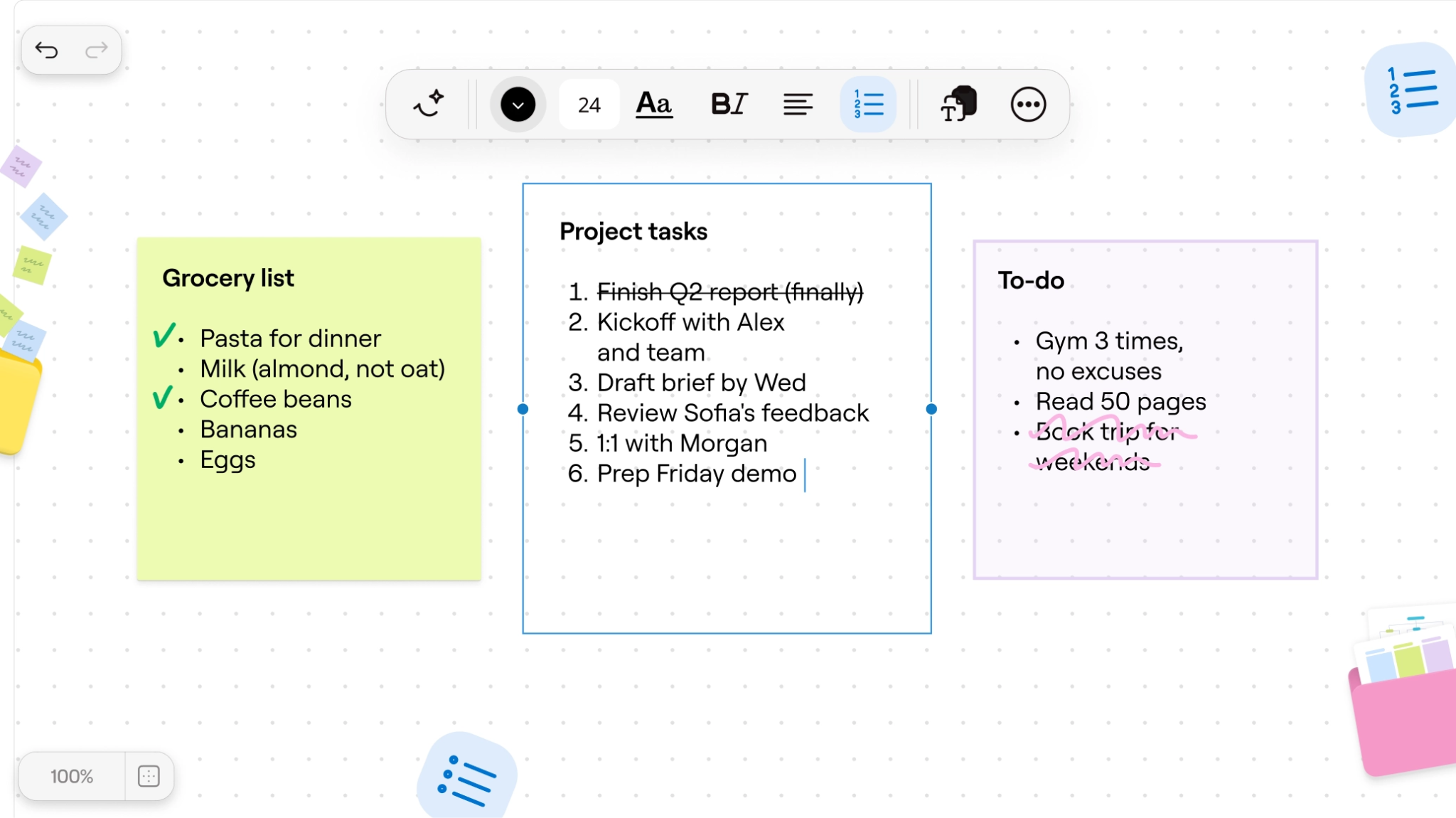The height and width of the screenshot is (818, 1456).
Task: Click the green sticky note in the left tray
Action: (32, 265)
